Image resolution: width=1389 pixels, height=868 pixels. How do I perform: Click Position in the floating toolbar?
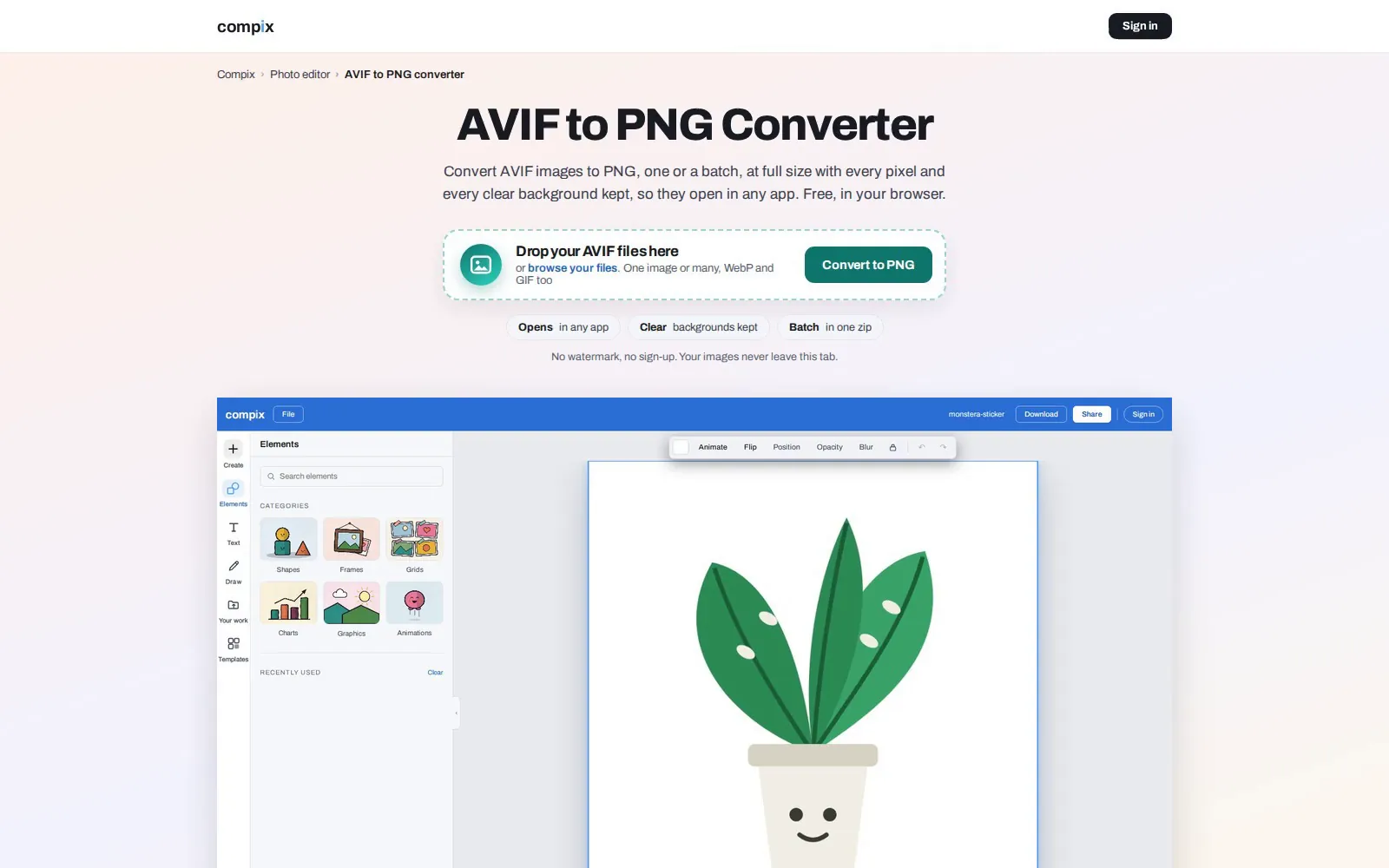[x=787, y=447]
